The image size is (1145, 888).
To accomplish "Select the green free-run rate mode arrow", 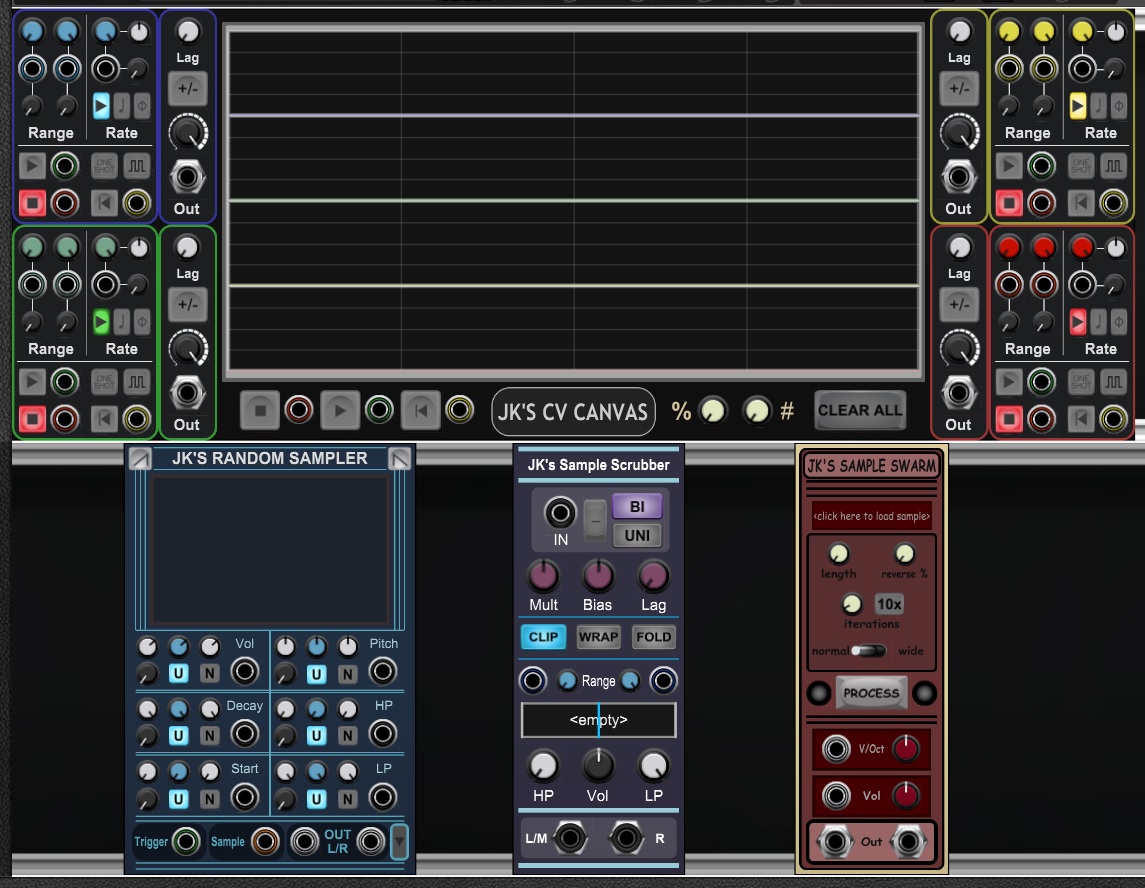I will tap(101, 322).
